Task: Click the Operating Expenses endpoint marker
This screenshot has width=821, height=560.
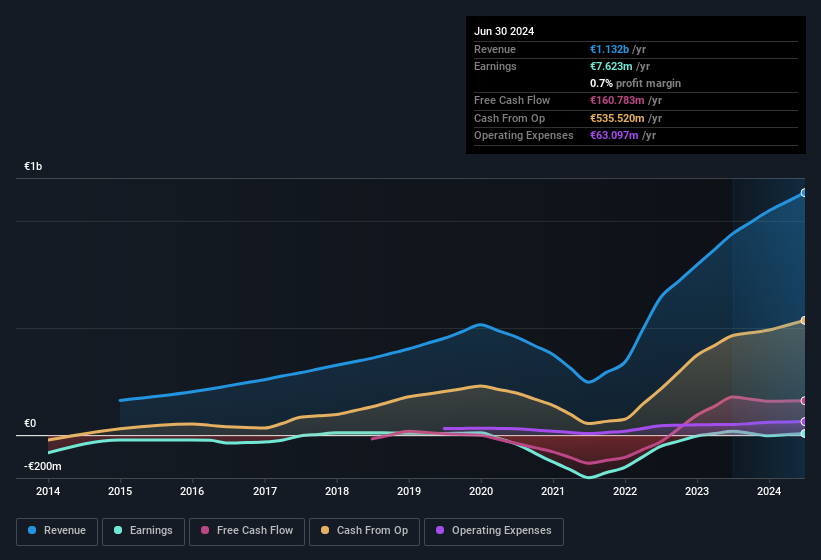Action: tap(803, 422)
